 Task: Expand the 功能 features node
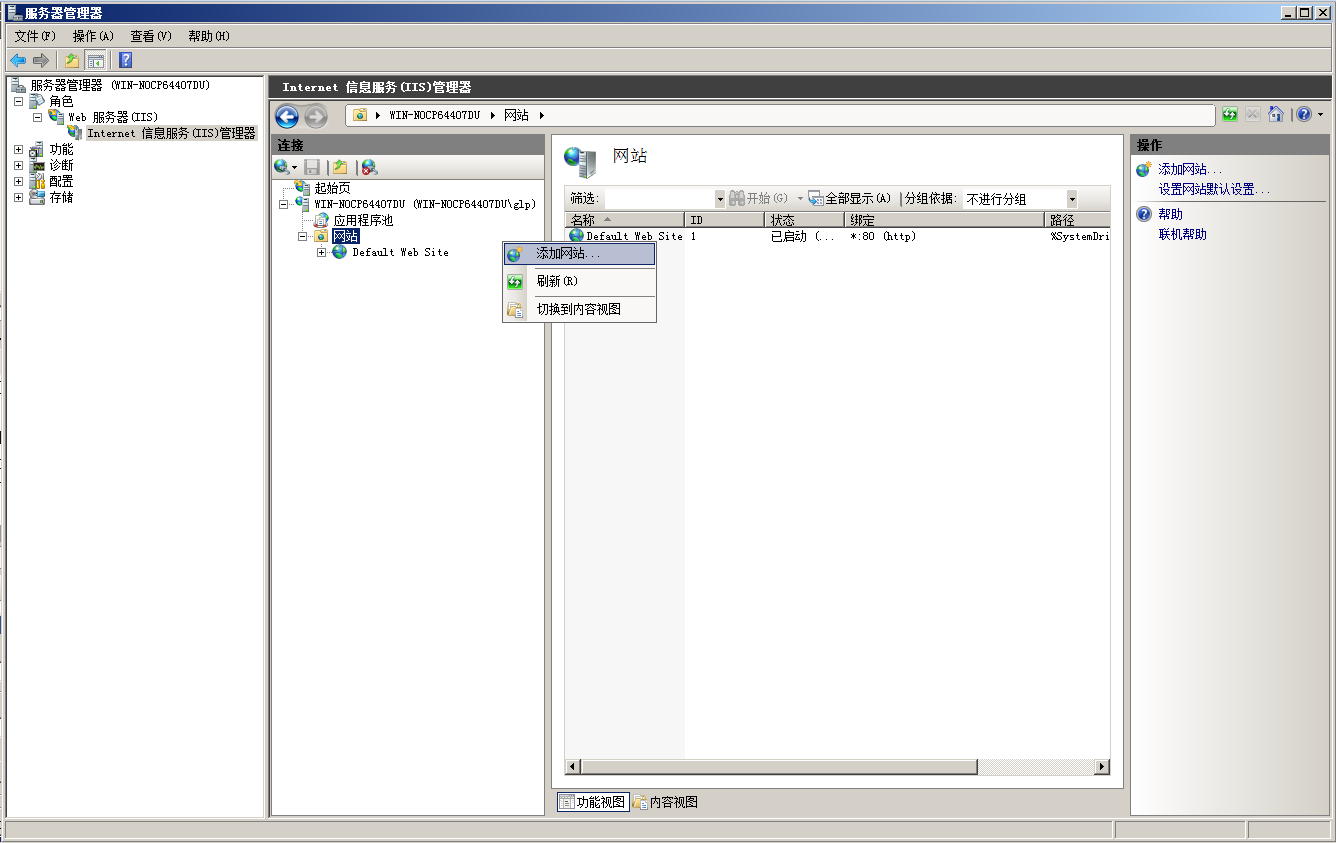(18, 149)
